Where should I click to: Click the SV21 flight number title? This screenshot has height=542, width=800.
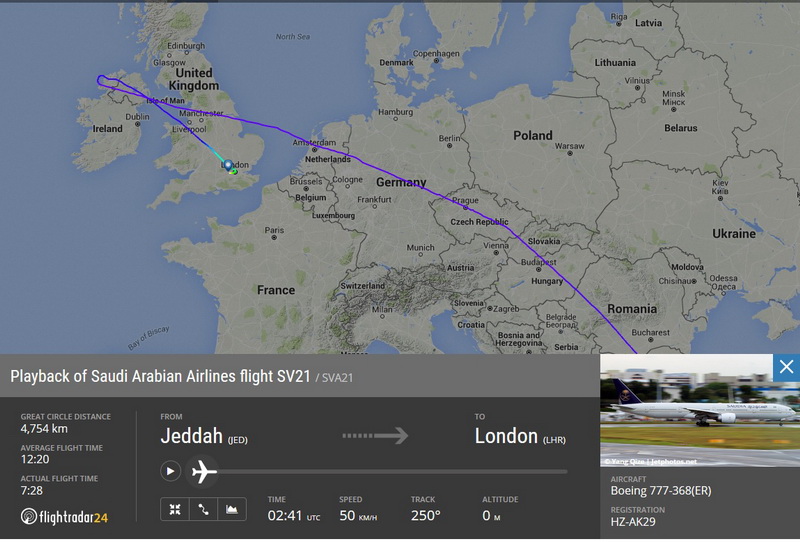coord(293,376)
